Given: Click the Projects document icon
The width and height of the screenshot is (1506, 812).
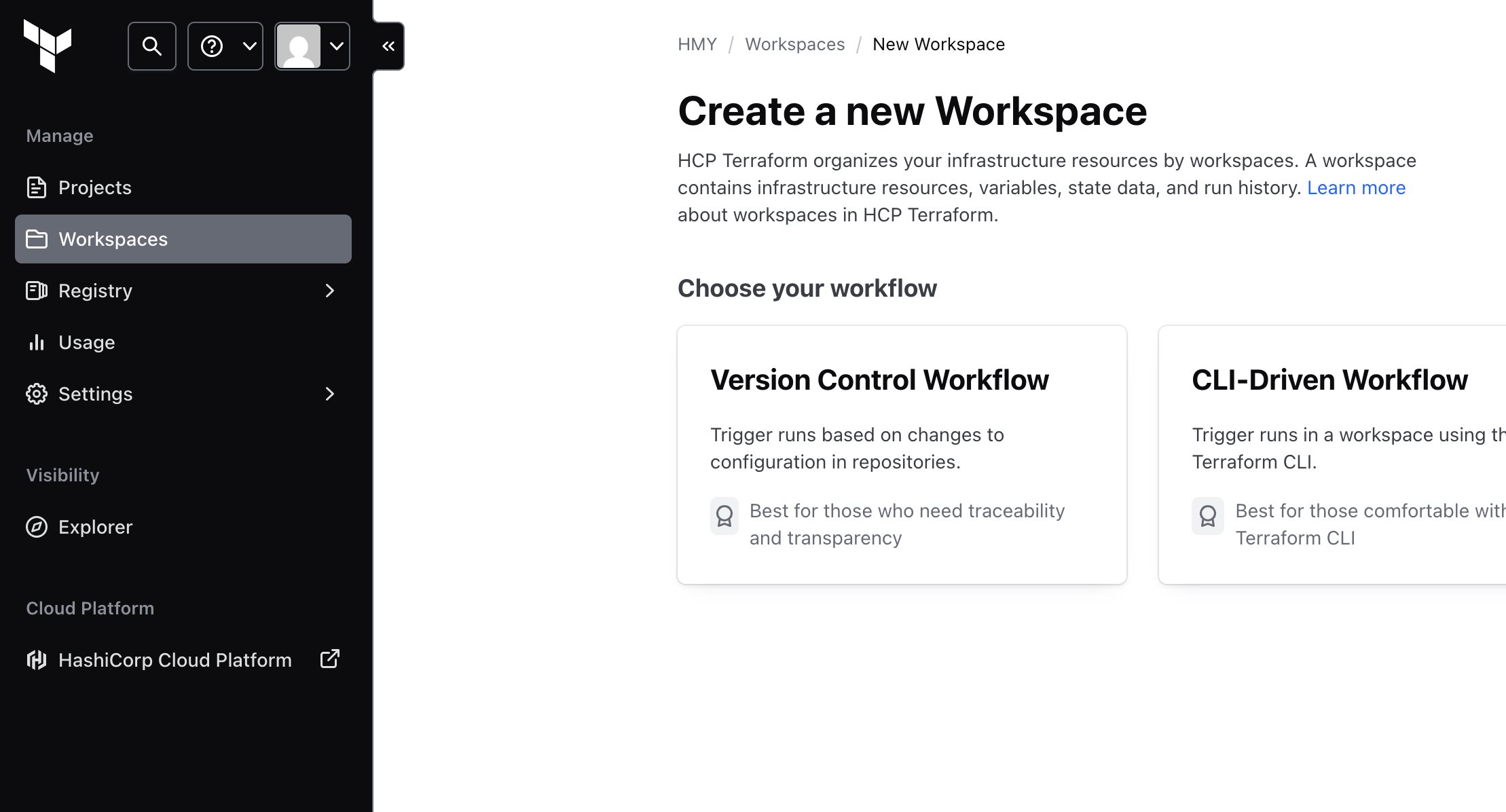Looking at the screenshot, I should click(37, 187).
